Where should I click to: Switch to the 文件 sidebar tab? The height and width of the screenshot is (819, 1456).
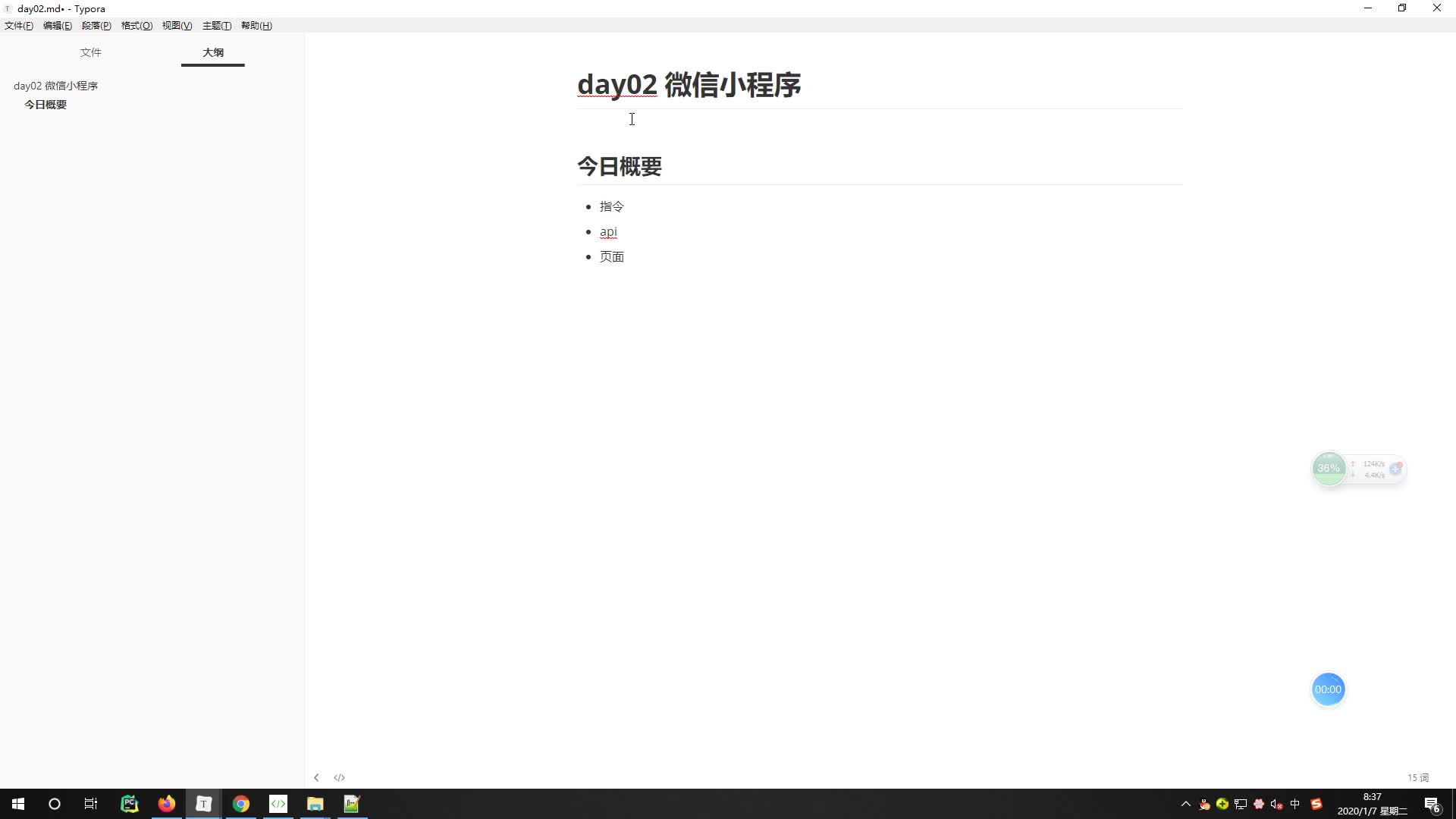point(91,52)
